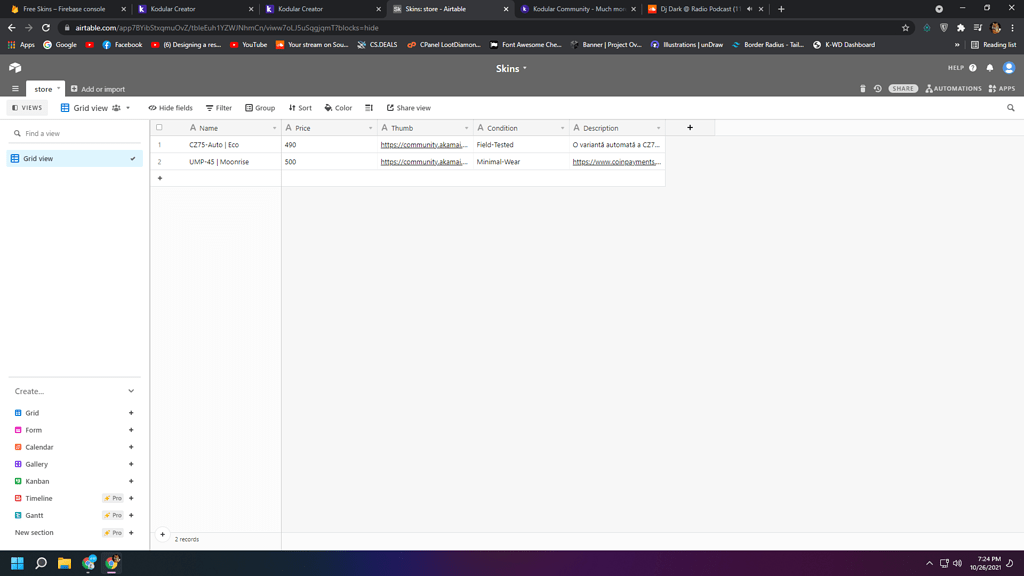
Task: Click the search magnifier in view bar
Action: tap(1011, 108)
